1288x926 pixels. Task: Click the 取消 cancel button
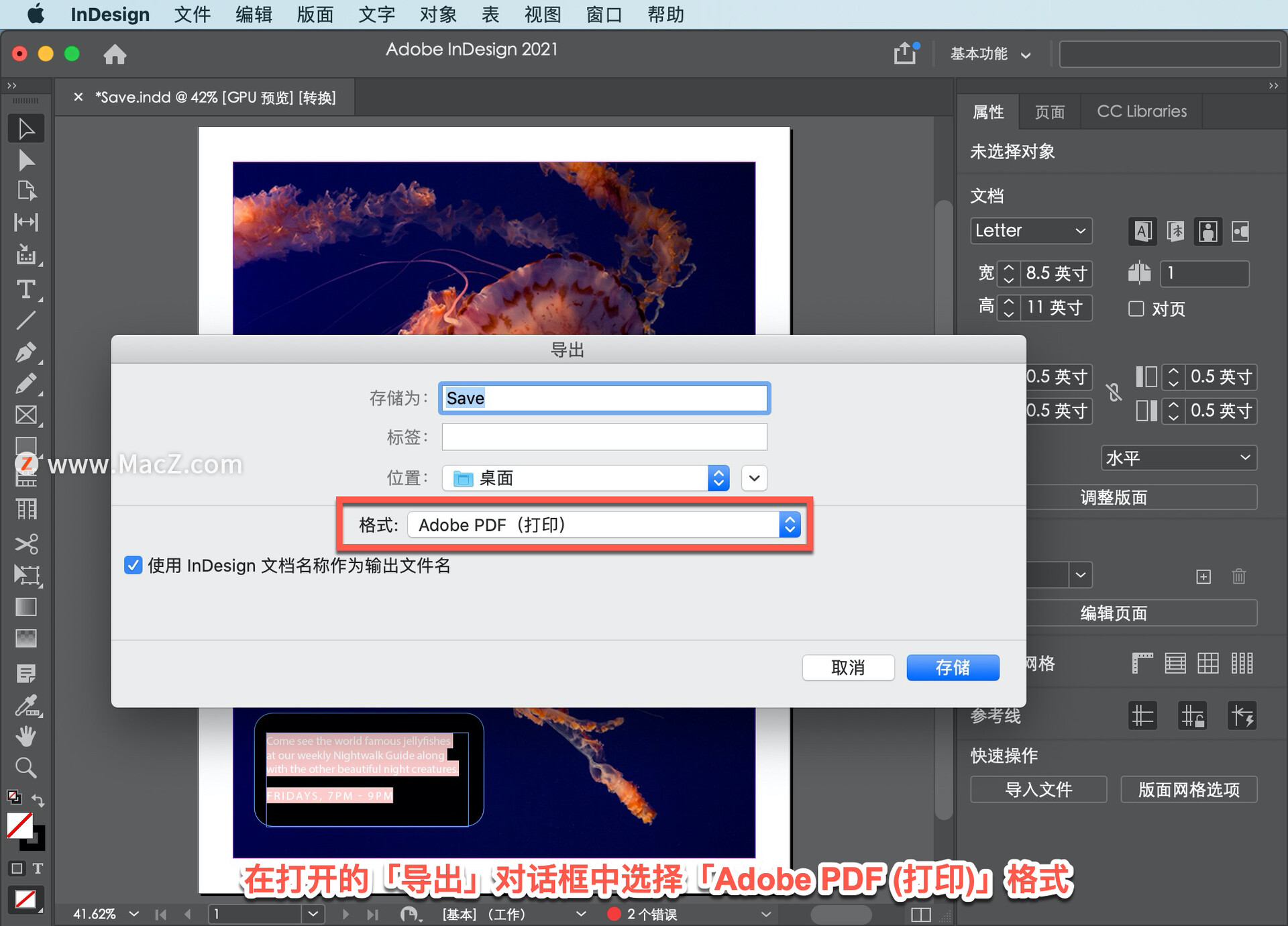point(848,667)
